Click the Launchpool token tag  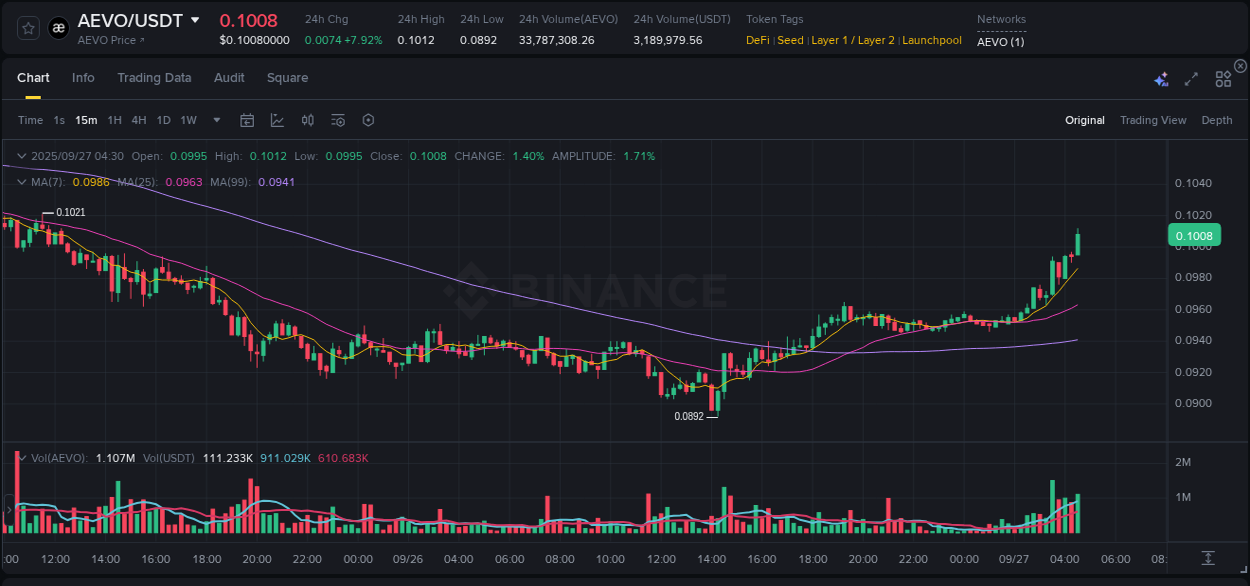(932, 40)
